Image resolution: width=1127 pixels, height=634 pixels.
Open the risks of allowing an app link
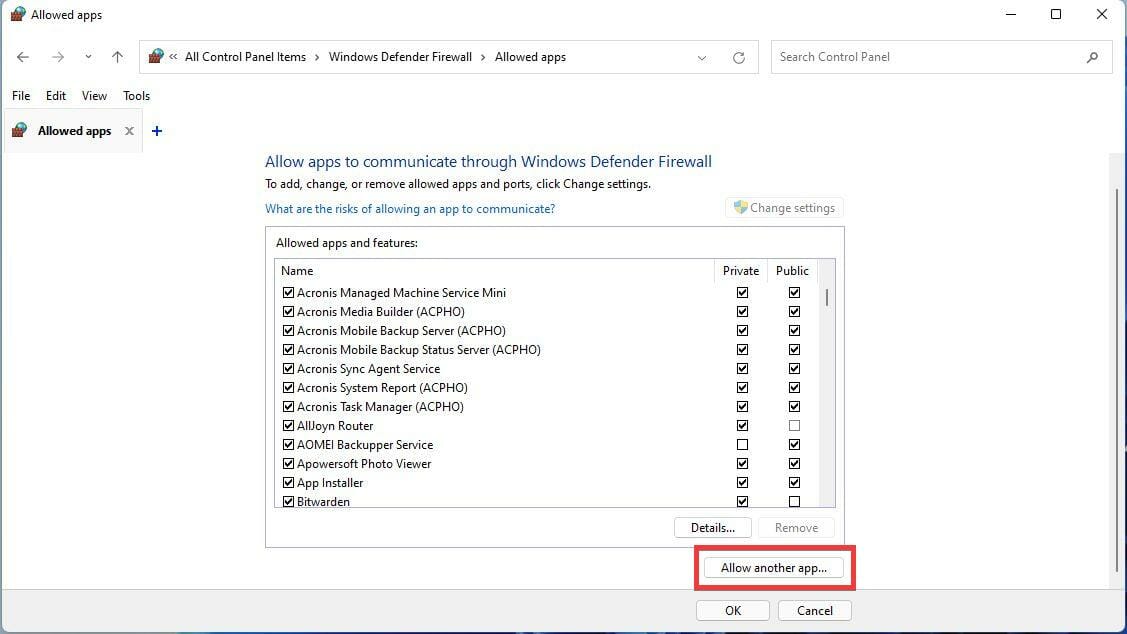(410, 208)
